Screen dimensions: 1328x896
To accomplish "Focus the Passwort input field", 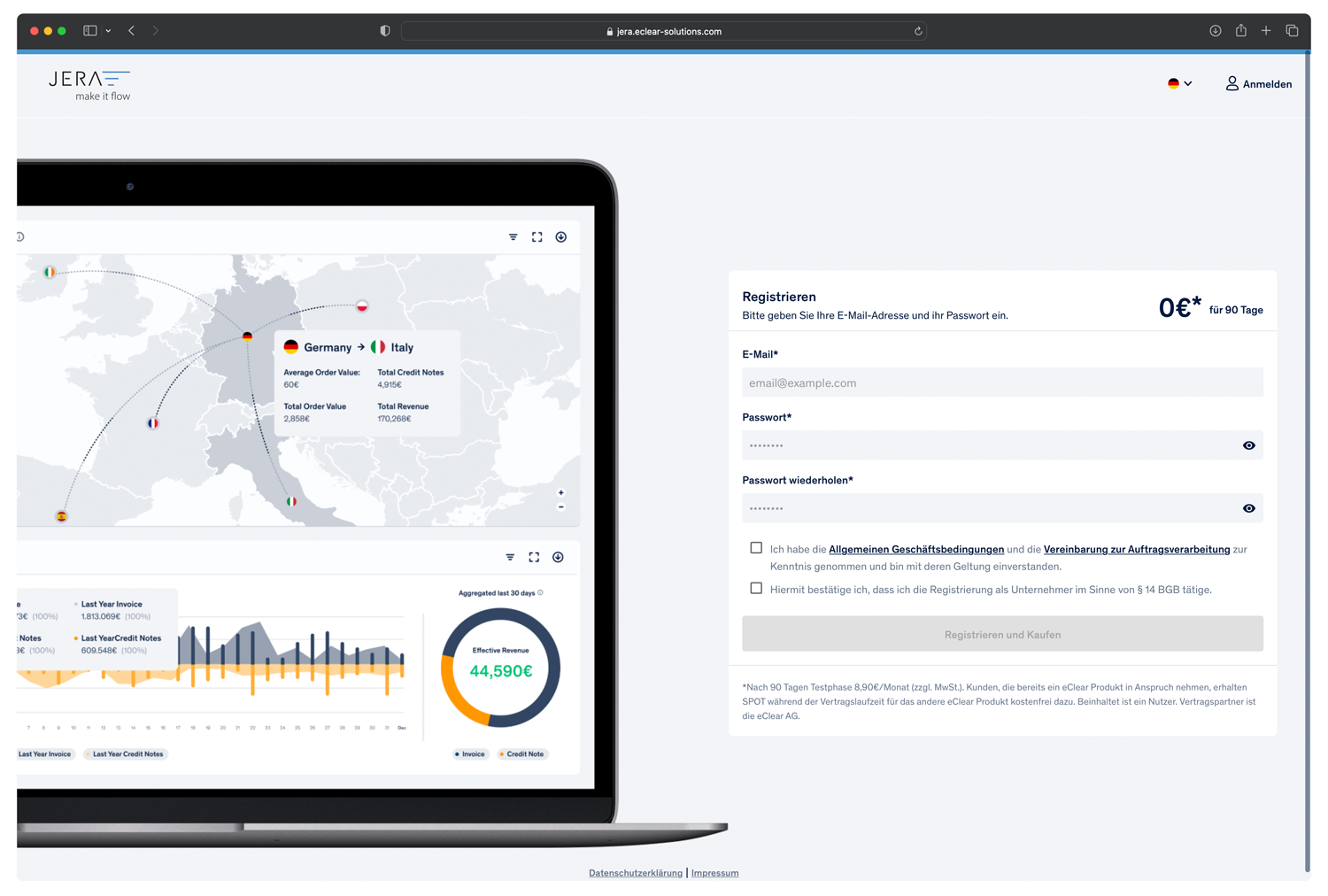I will [x=1002, y=445].
